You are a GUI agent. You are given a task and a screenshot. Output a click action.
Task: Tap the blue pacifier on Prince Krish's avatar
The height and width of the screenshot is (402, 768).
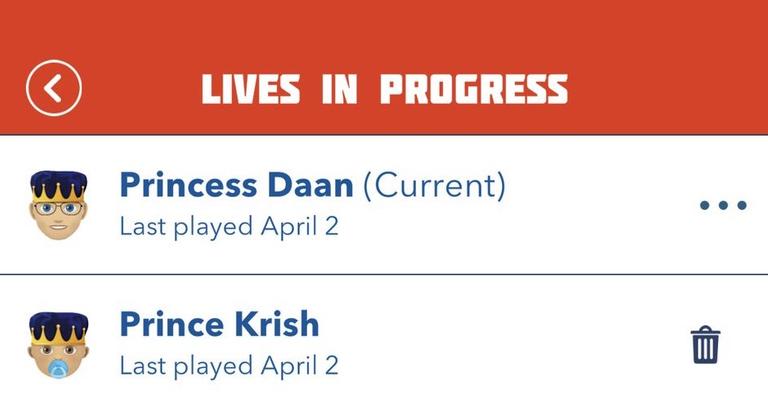pyautogui.click(x=56, y=367)
